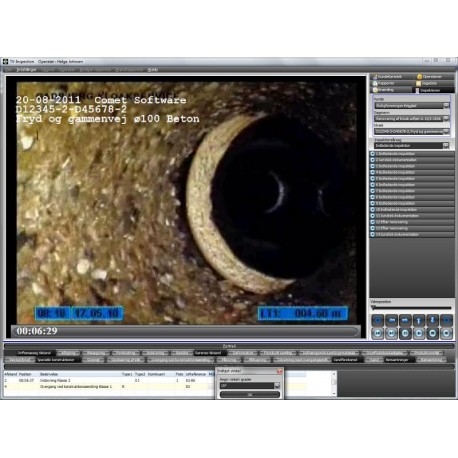Screen dimensions: 458x458
Task: Click the icon of inspection row 7
Action: click(x=373, y=191)
